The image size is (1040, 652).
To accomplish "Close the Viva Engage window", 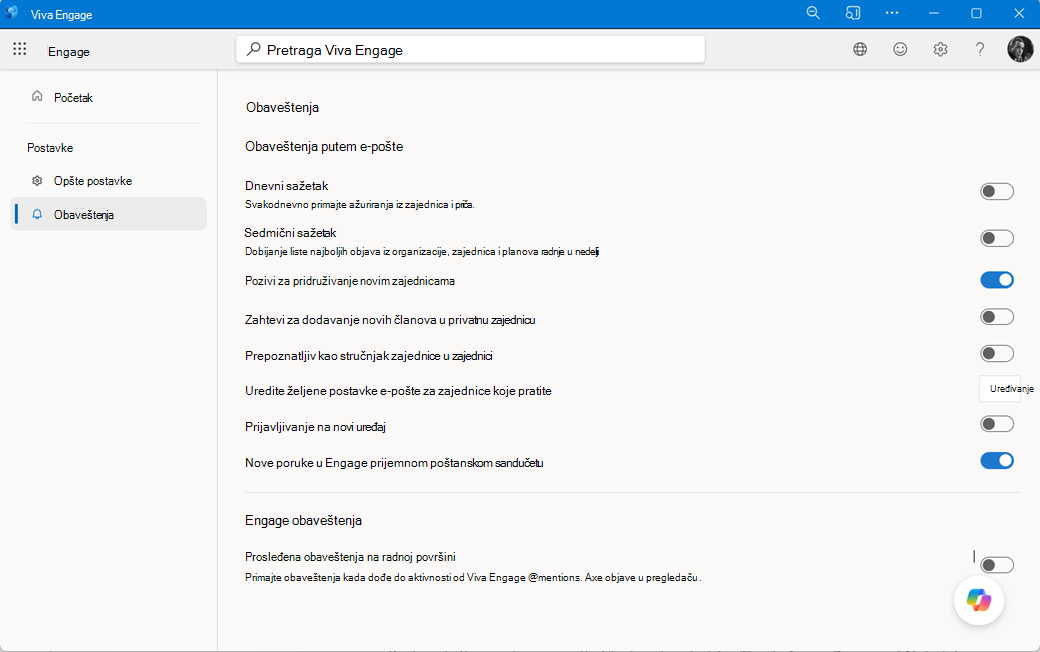I will click(x=1019, y=13).
